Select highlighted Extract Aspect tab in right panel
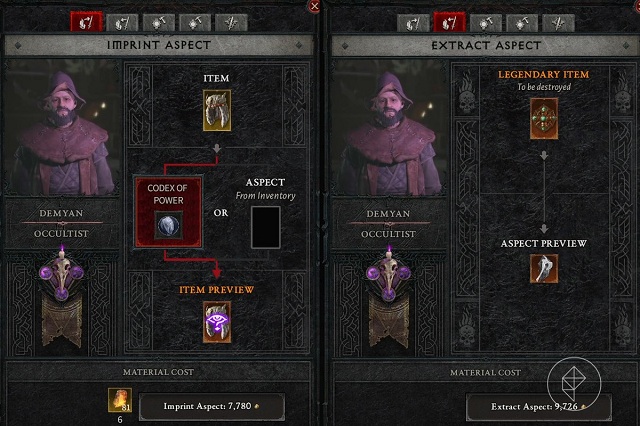Viewport: 640px width, 426px height. tap(449, 22)
